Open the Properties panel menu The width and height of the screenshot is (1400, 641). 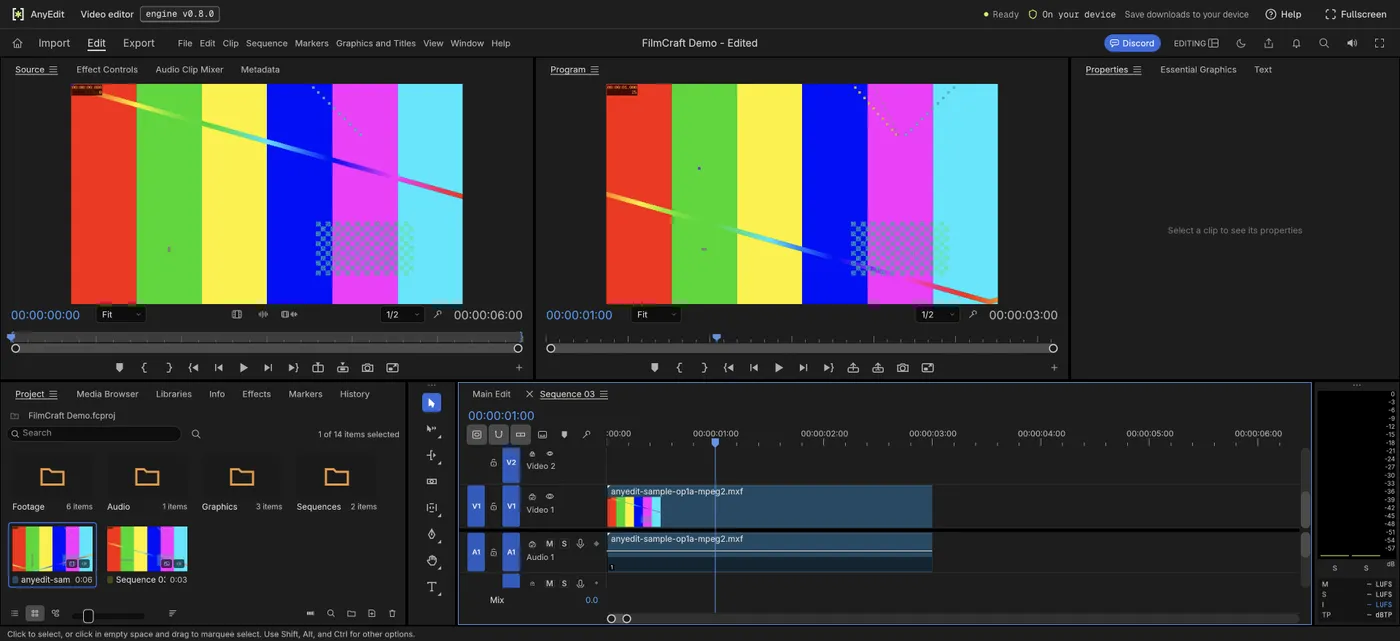[1136, 70]
